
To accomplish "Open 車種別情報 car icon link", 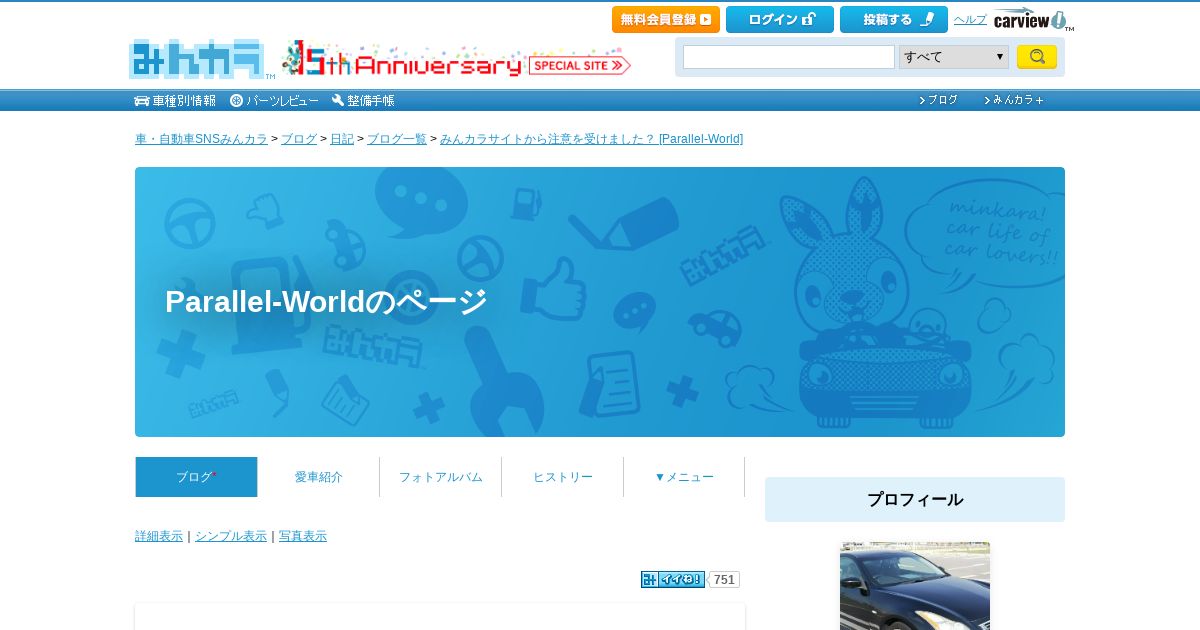I will pos(175,100).
